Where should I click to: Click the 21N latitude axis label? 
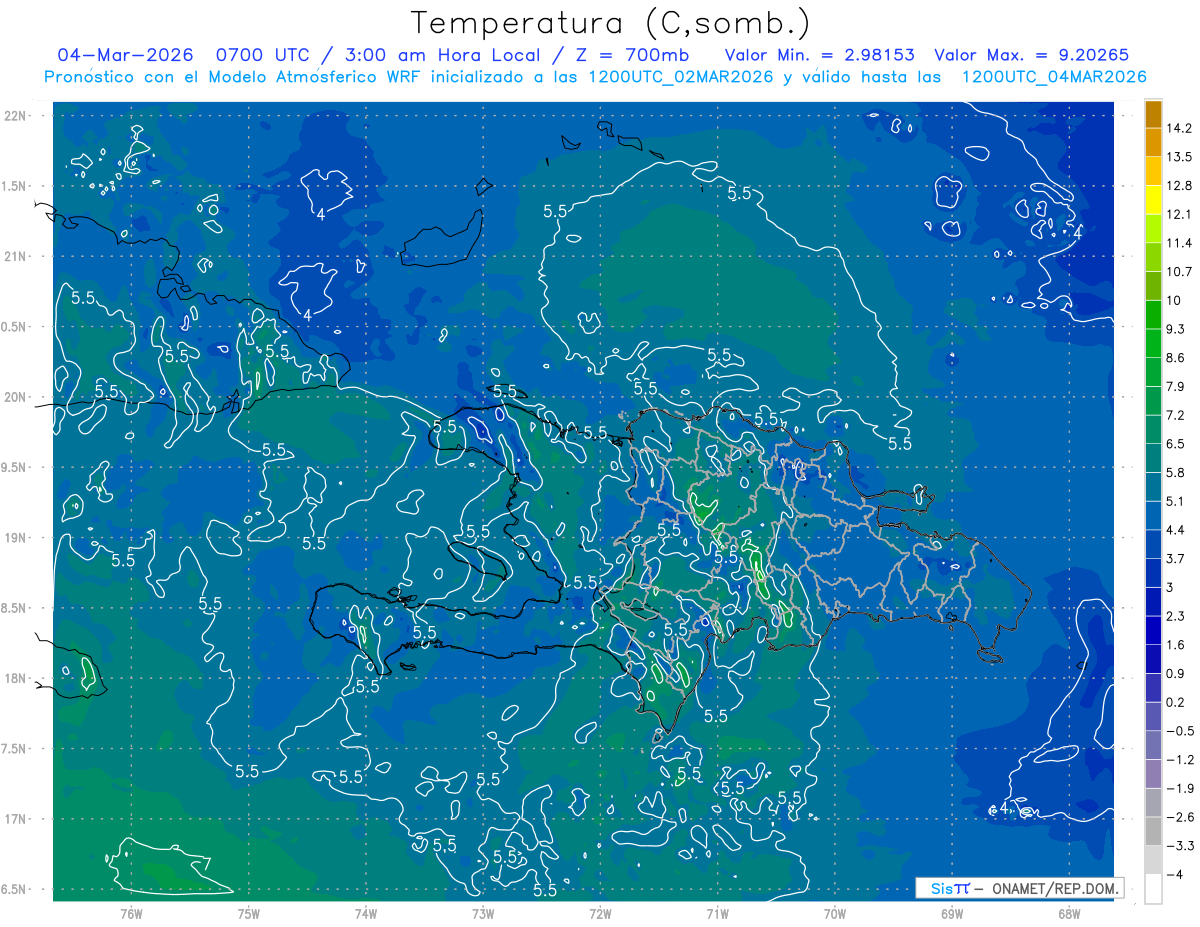[15, 257]
